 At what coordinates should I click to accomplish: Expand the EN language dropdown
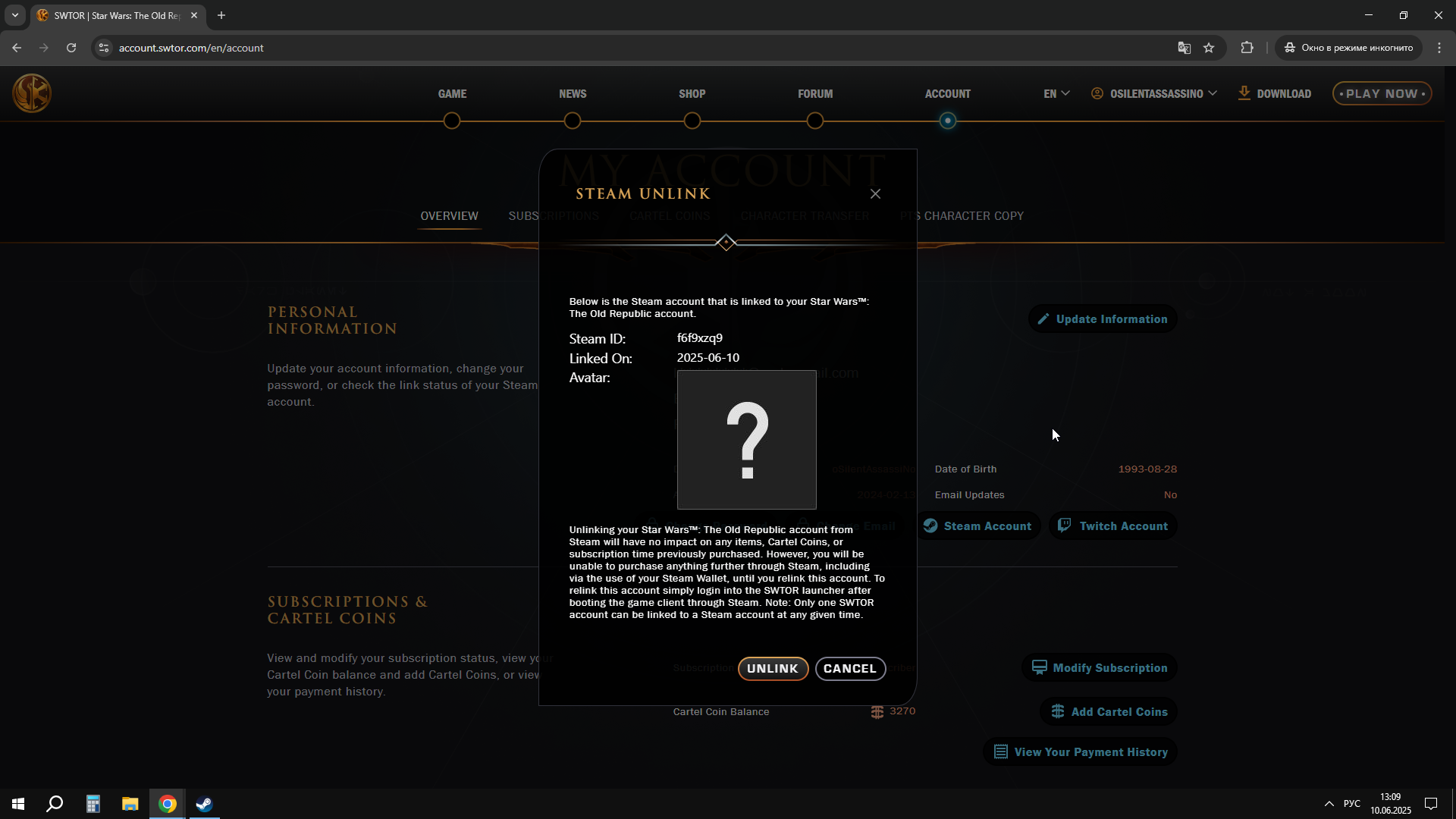(x=1056, y=94)
